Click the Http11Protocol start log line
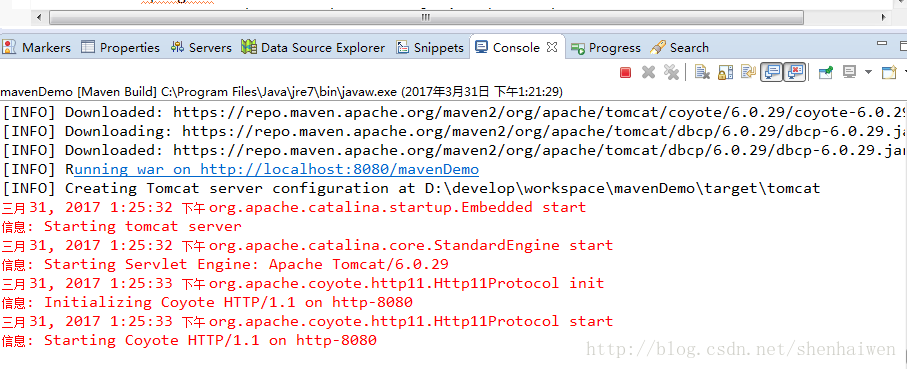This screenshot has width=907, height=369. (307, 321)
